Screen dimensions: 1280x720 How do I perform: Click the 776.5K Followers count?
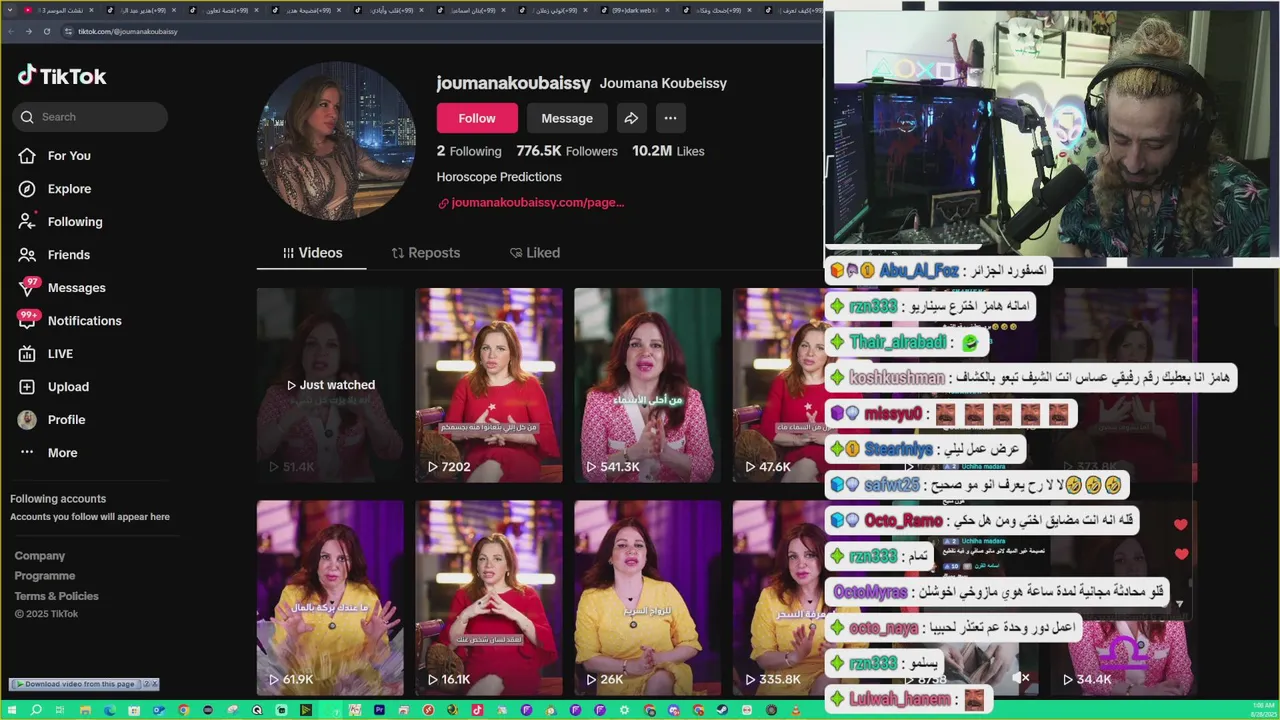click(567, 151)
